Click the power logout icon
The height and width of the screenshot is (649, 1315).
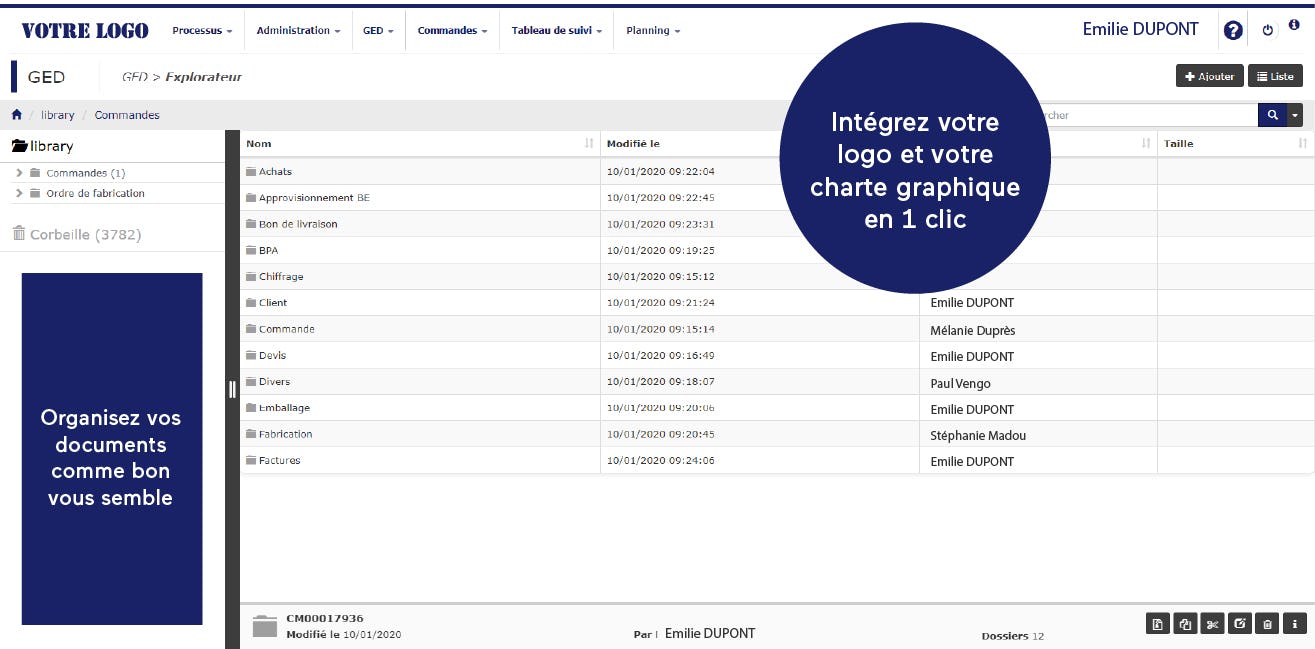[1268, 30]
